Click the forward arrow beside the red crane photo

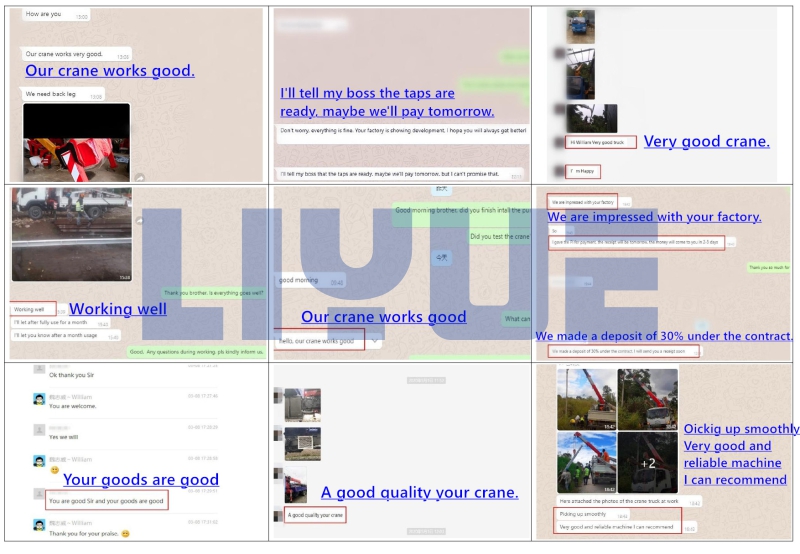coord(140,178)
